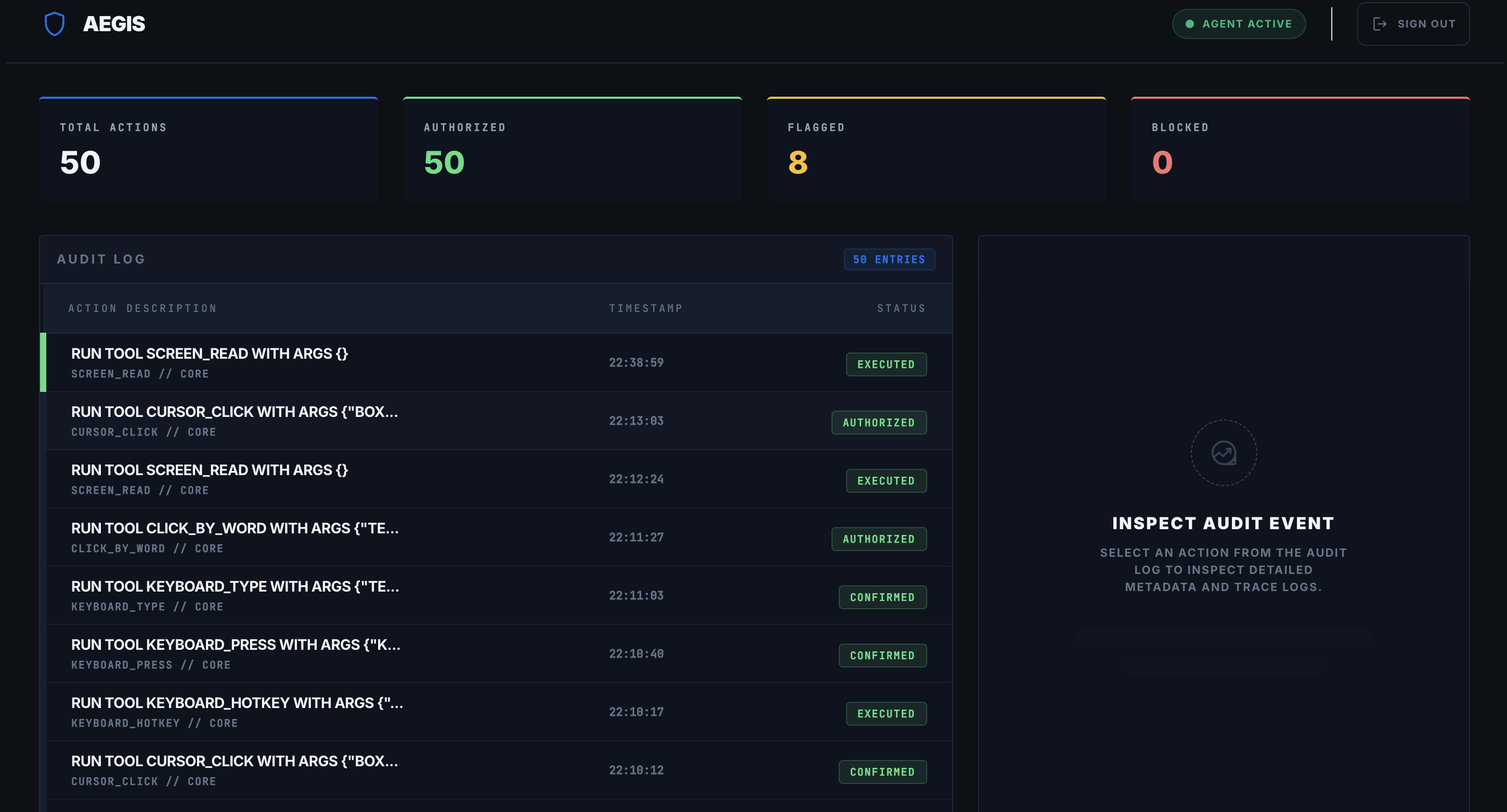
Task: Sort by Timestamp column header
Action: (x=645, y=308)
